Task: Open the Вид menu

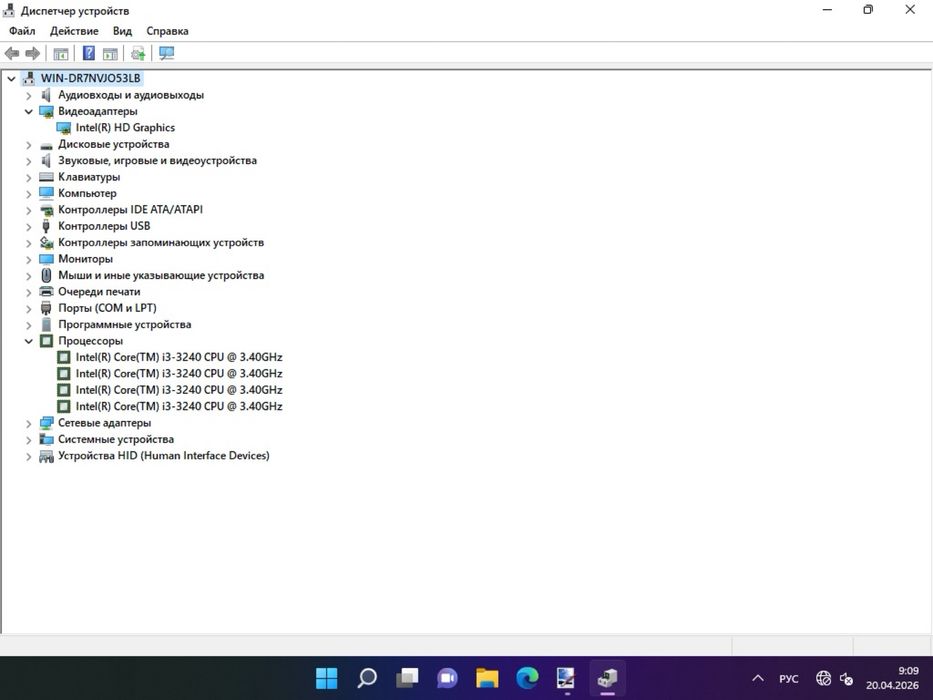Action: (122, 31)
